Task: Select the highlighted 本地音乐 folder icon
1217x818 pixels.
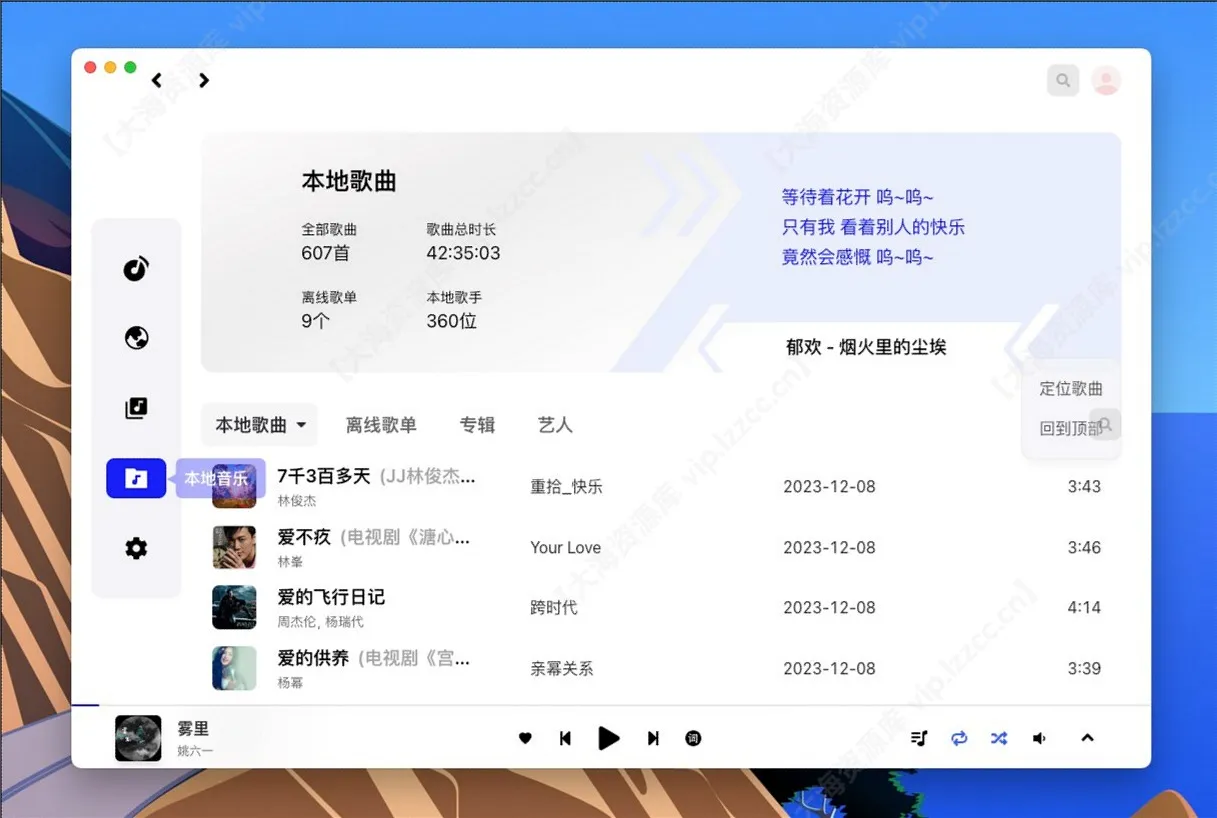Action: point(136,478)
